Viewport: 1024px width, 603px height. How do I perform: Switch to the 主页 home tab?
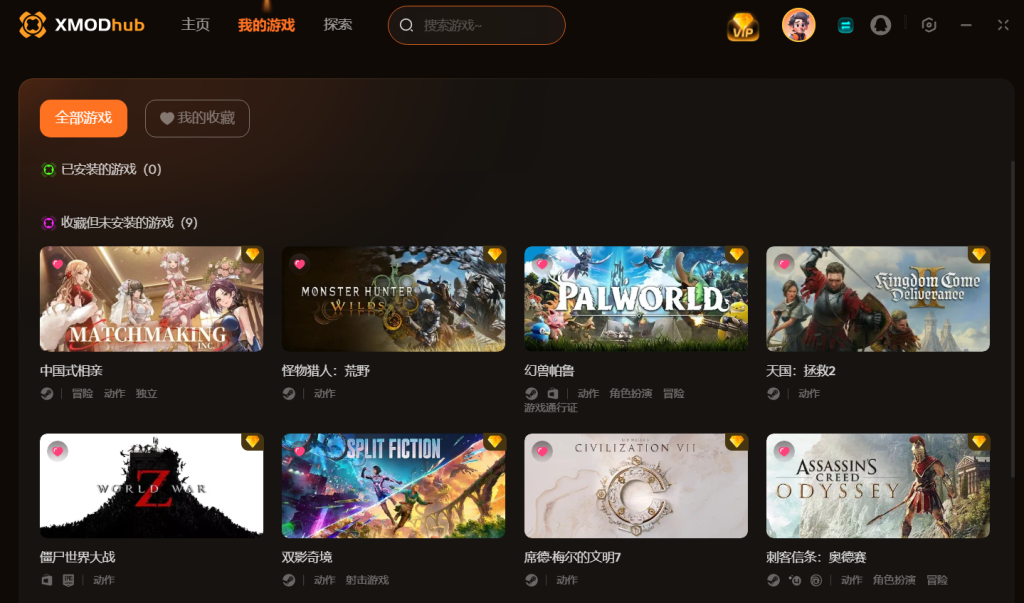tap(195, 25)
